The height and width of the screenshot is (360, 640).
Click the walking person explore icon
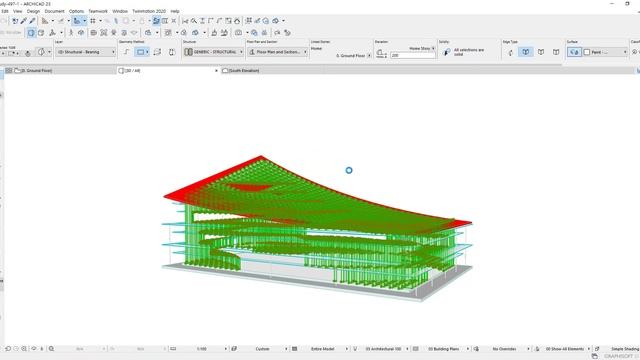click(71, 33)
